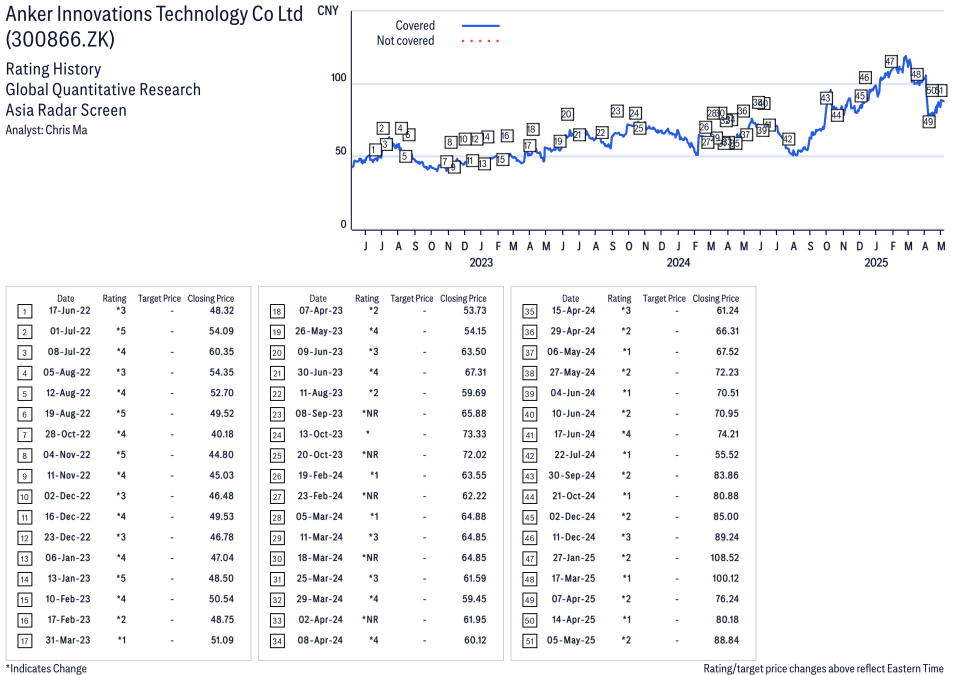Click the closing price 55.52
Image resolution: width=955 pixels, height=675 pixels.
[x=727, y=455]
